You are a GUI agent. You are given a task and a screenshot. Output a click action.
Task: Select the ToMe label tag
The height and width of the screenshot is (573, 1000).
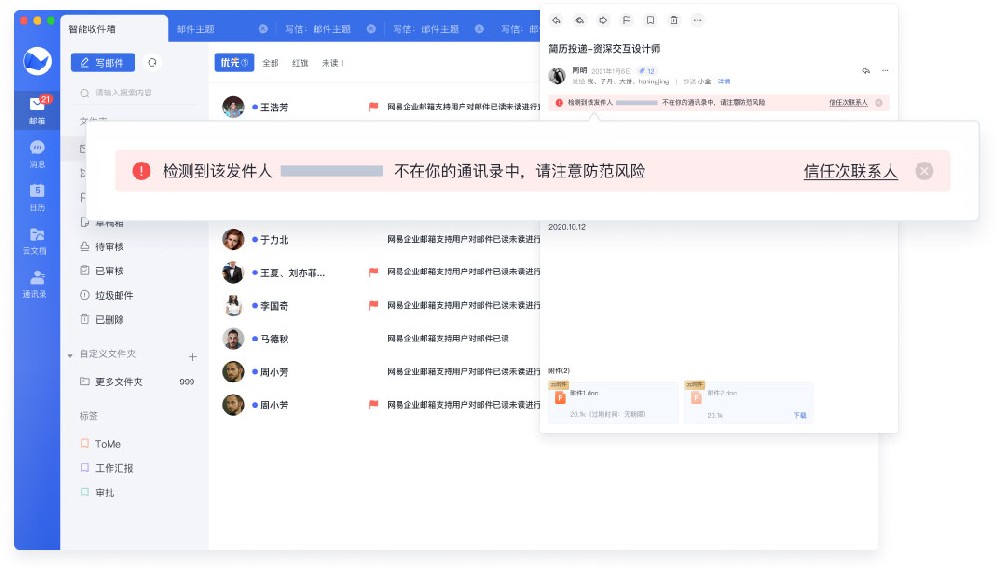click(x=107, y=444)
